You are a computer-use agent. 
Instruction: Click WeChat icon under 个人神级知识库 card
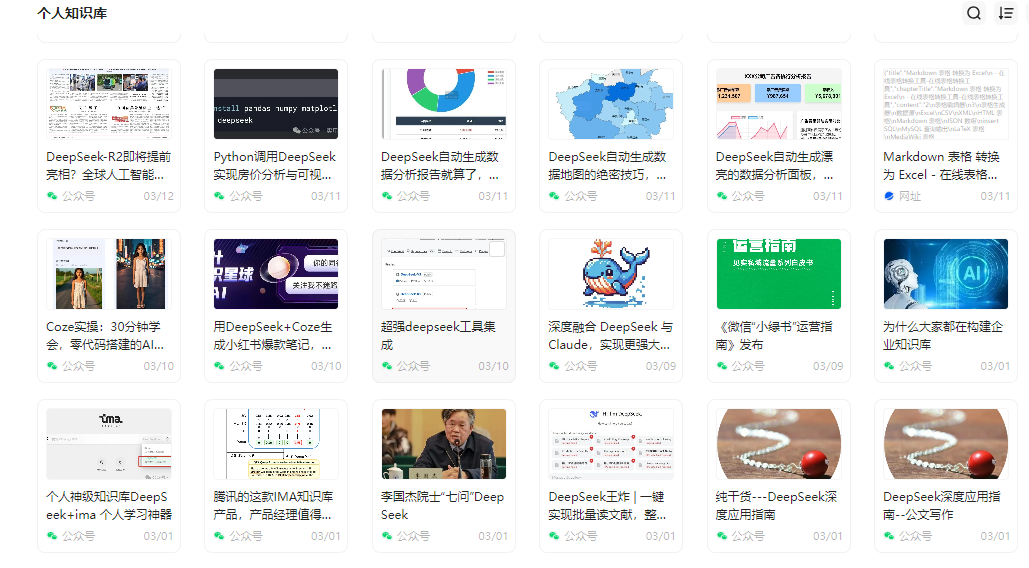(x=52, y=535)
